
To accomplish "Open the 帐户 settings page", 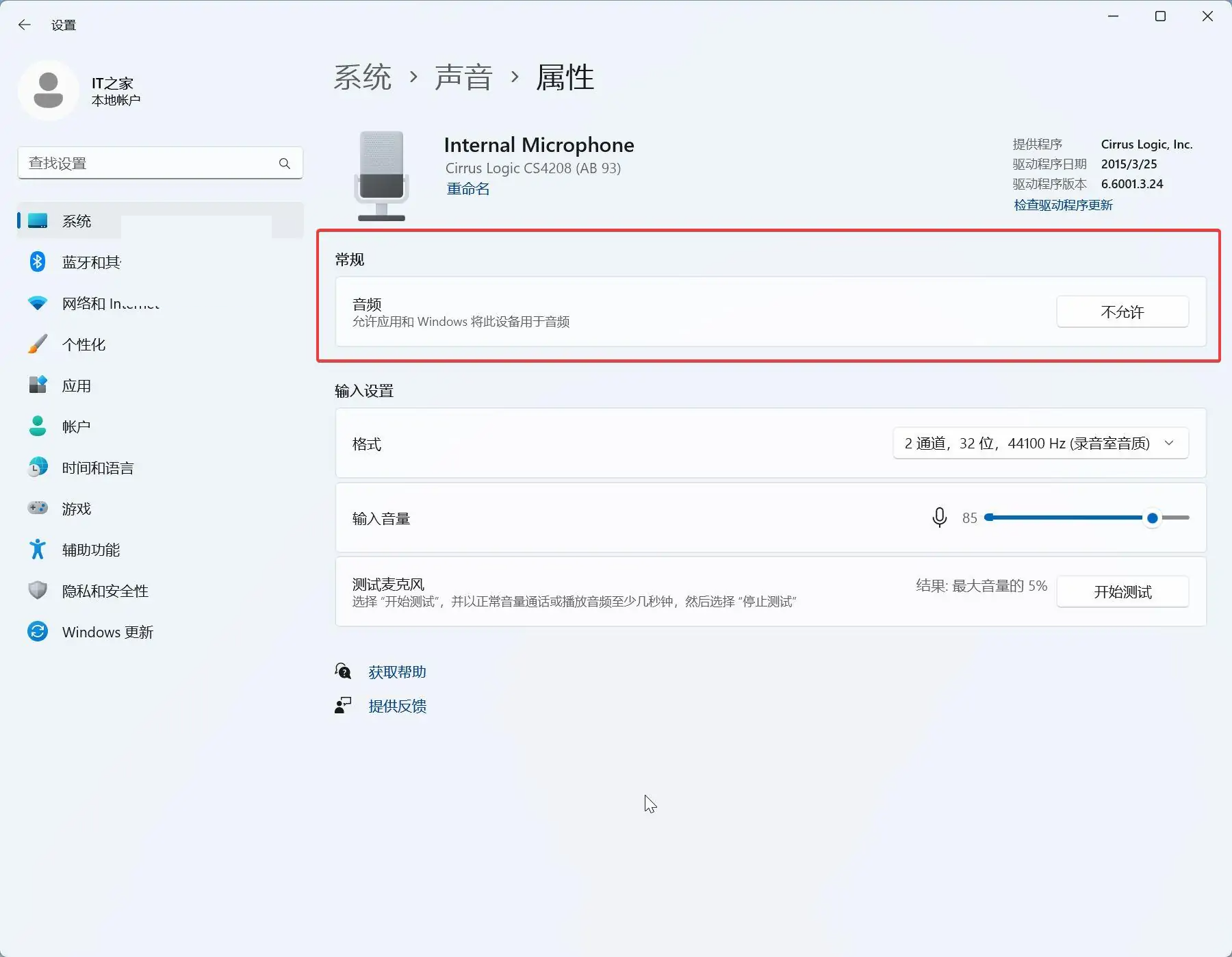I will (75, 426).
